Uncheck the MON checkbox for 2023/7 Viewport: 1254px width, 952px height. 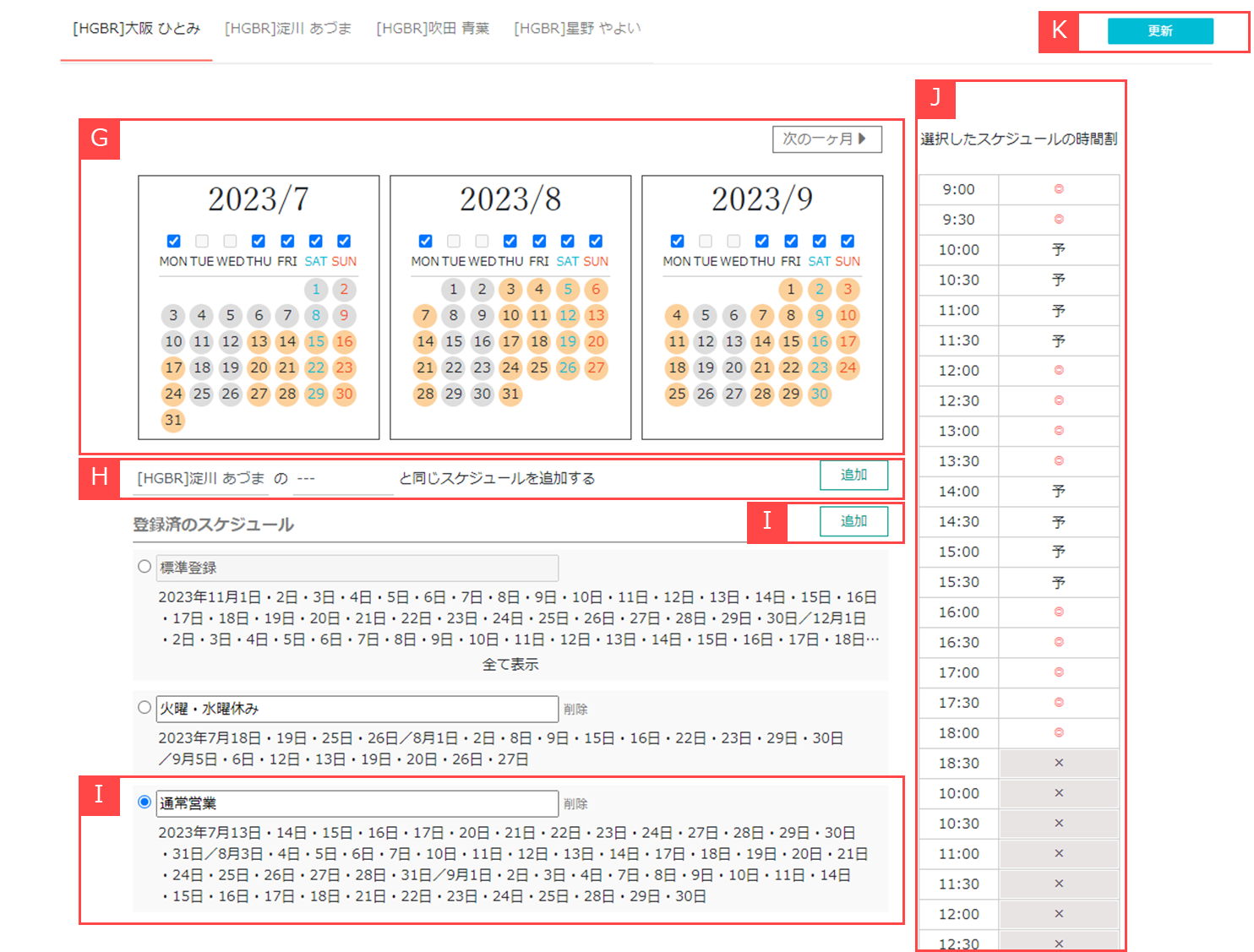point(173,241)
